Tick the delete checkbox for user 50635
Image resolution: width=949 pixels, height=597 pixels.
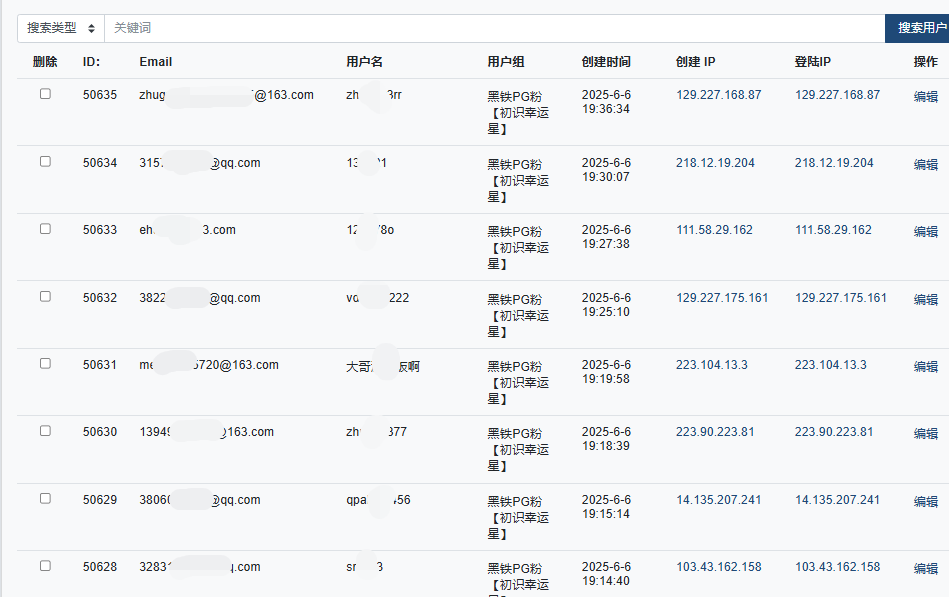45,94
